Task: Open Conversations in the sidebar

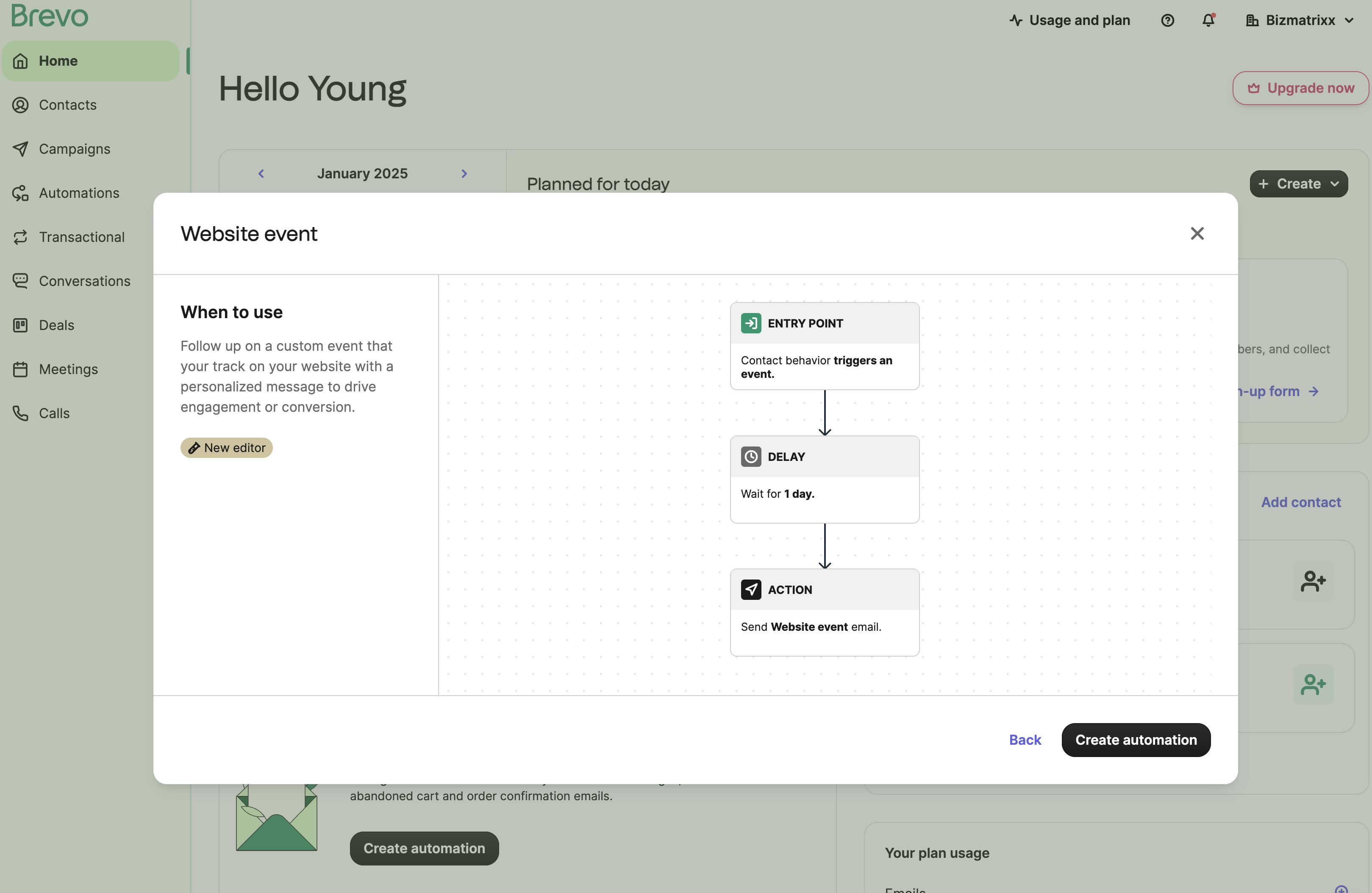Action: tap(84, 281)
